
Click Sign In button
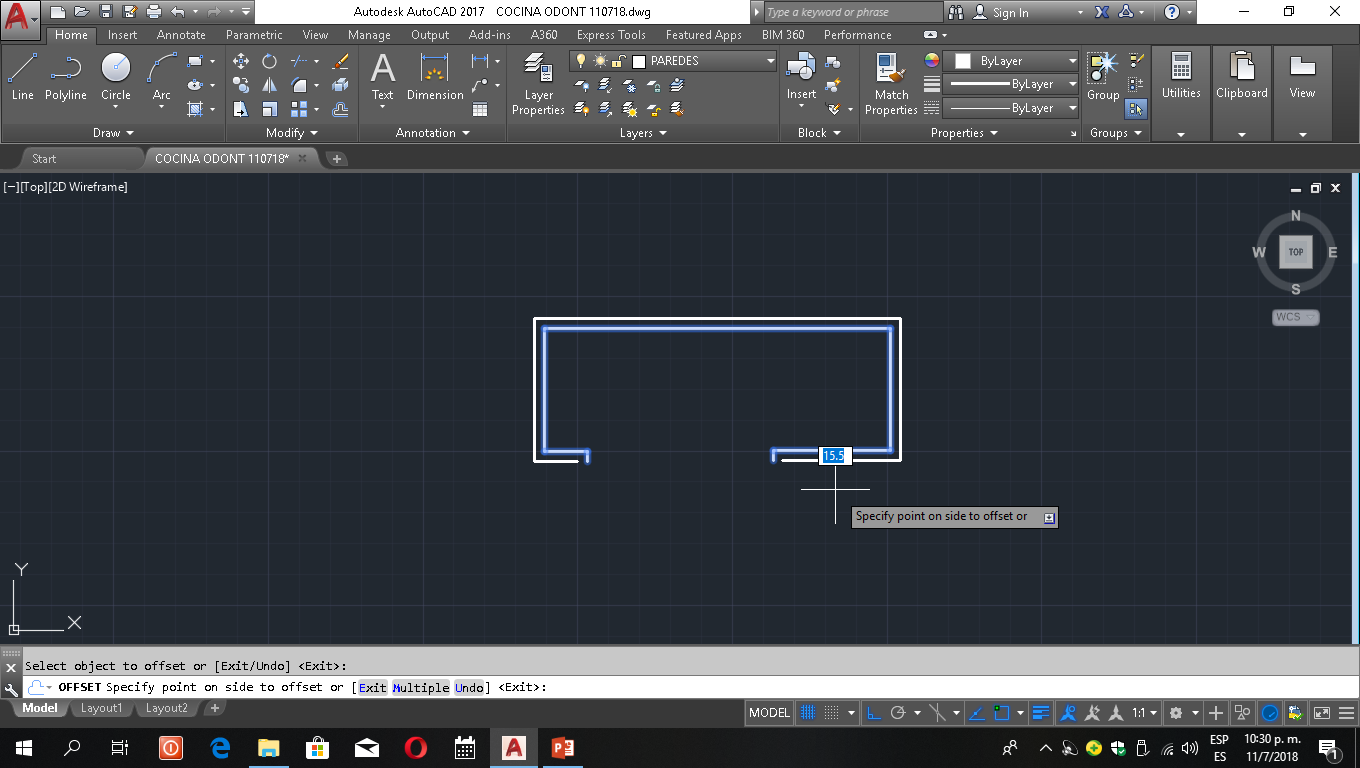point(1000,12)
